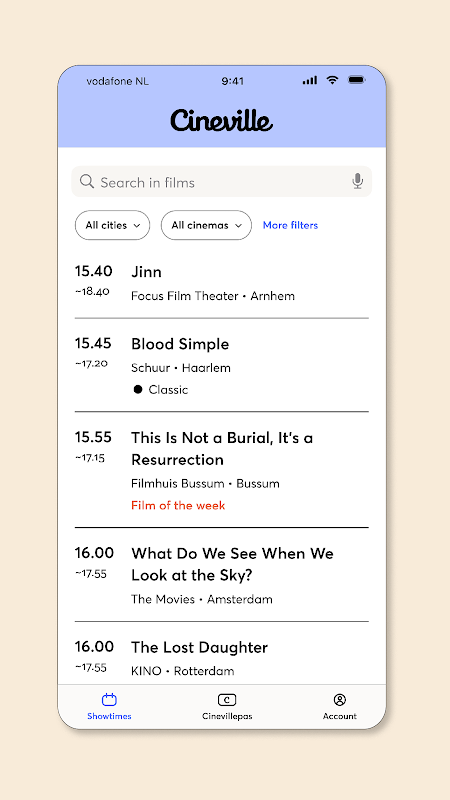Open the Showtimes calendar icon
The width and height of the screenshot is (450, 800).
[x=109, y=699]
